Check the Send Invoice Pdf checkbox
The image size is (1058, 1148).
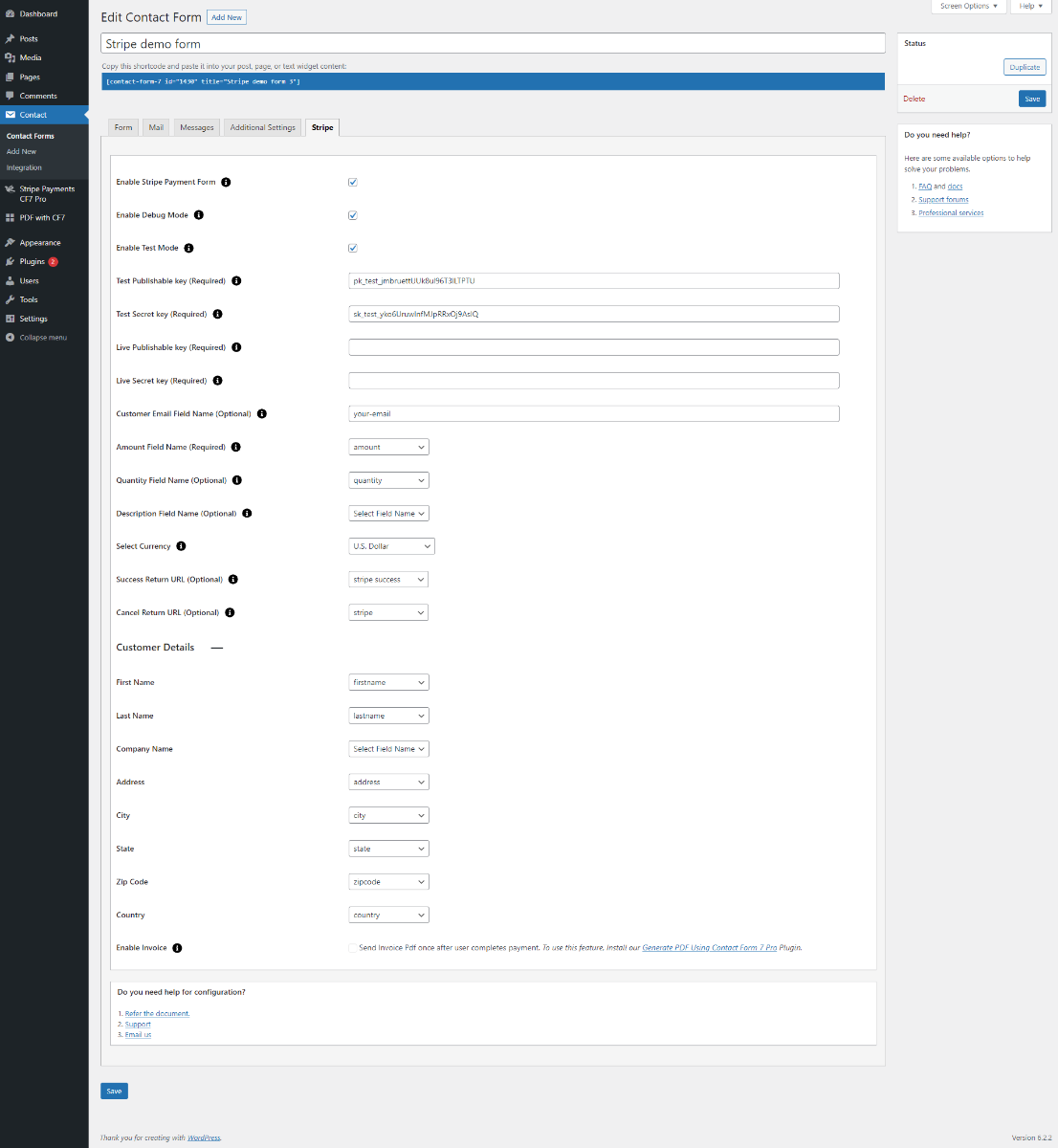point(353,948)
